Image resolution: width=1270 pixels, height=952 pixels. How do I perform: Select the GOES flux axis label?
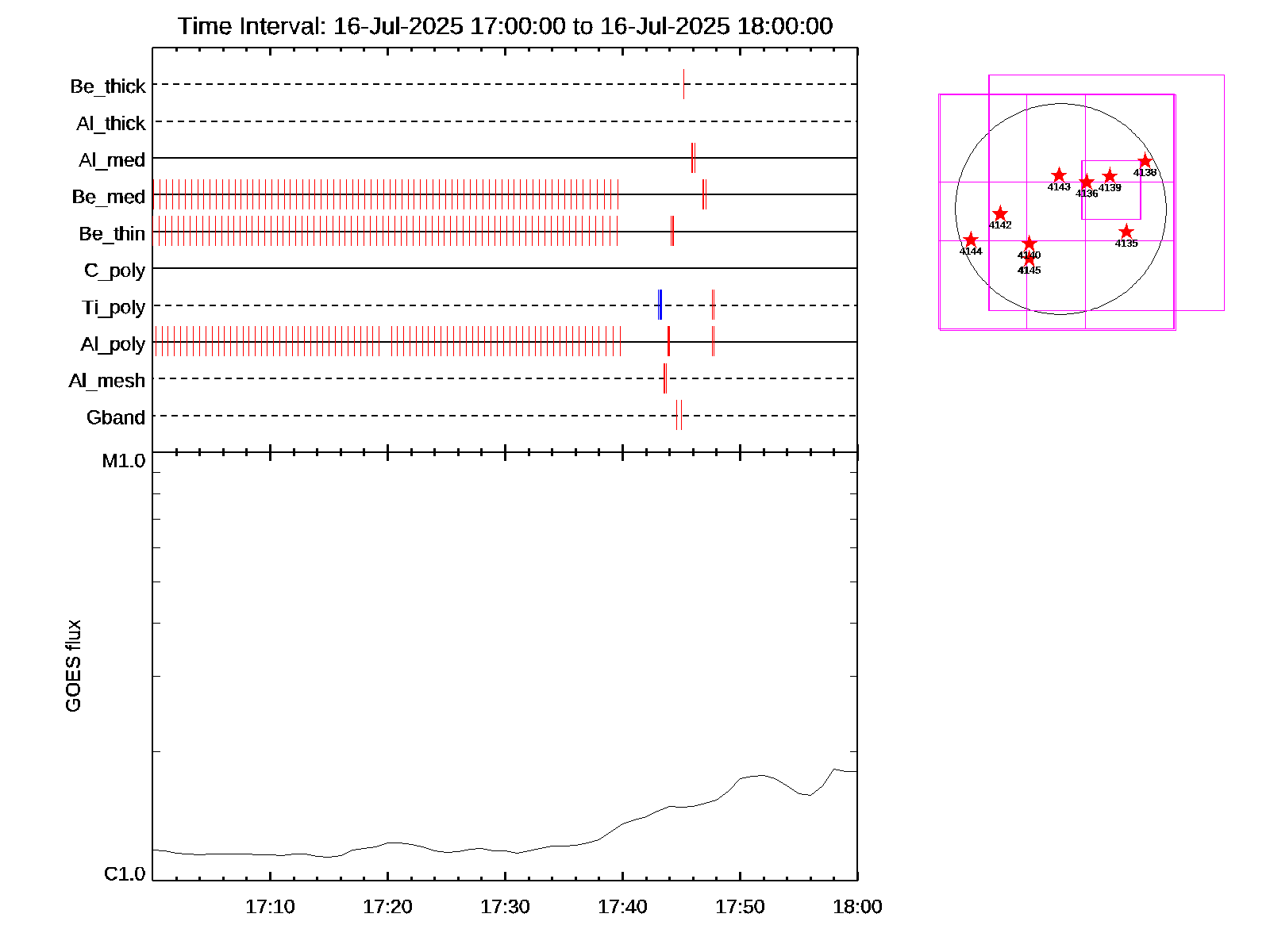click(73, 666)
